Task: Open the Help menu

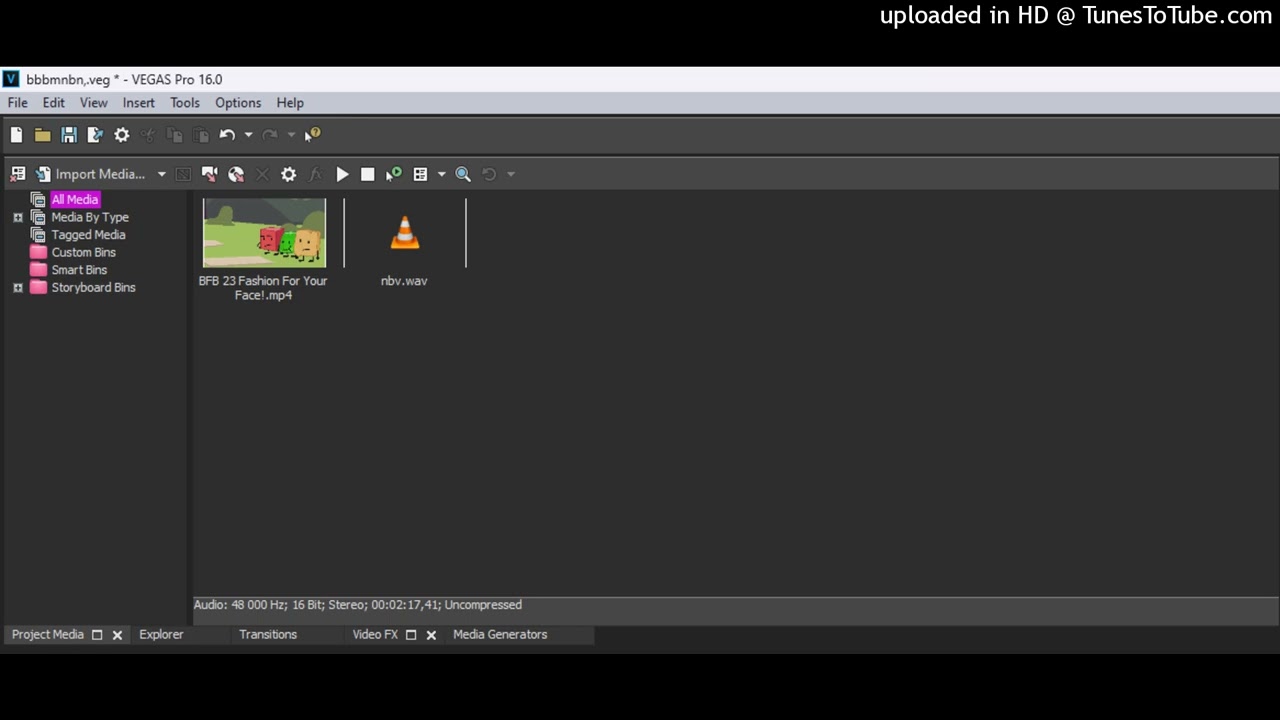Action: click(290, 103)
